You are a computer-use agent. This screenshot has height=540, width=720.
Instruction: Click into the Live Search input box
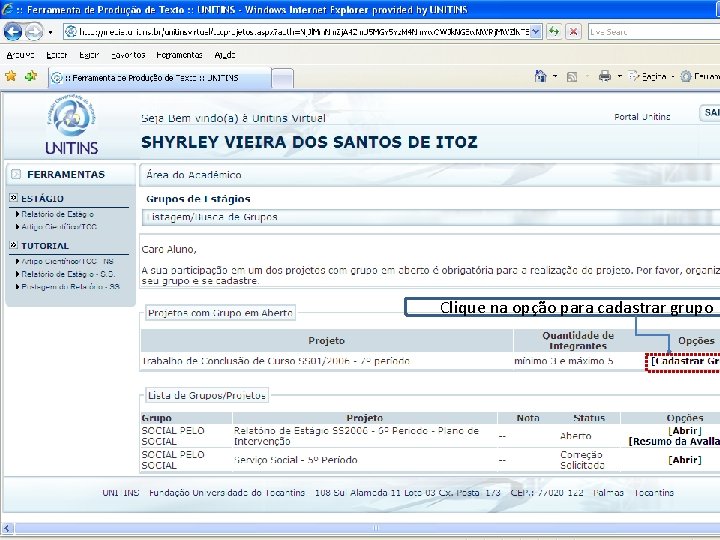pyautogui.click(x=654, y=32)
